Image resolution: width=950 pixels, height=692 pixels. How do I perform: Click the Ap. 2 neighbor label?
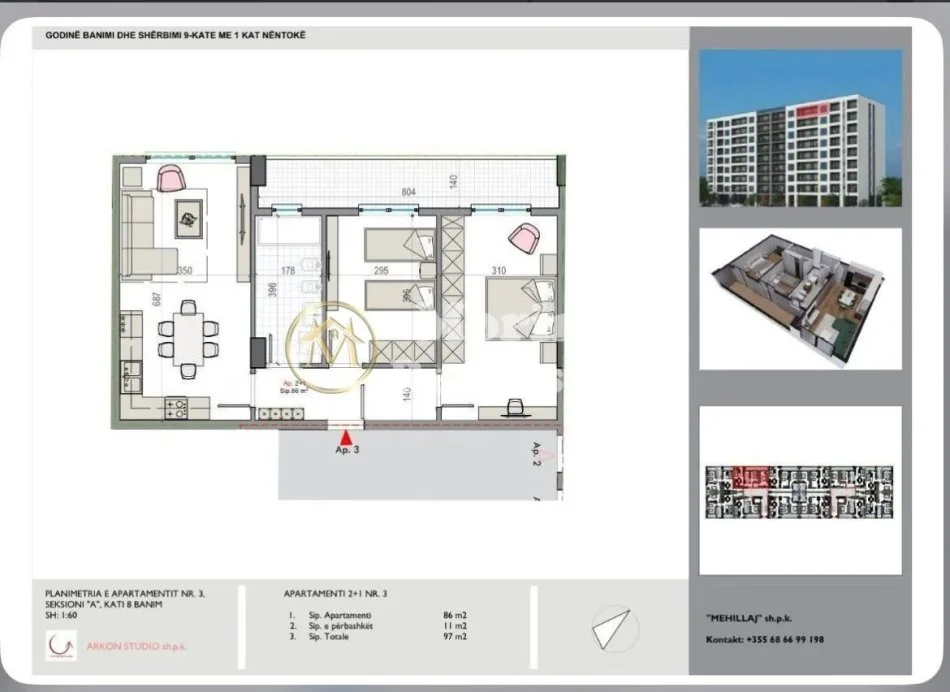point(537,454)
